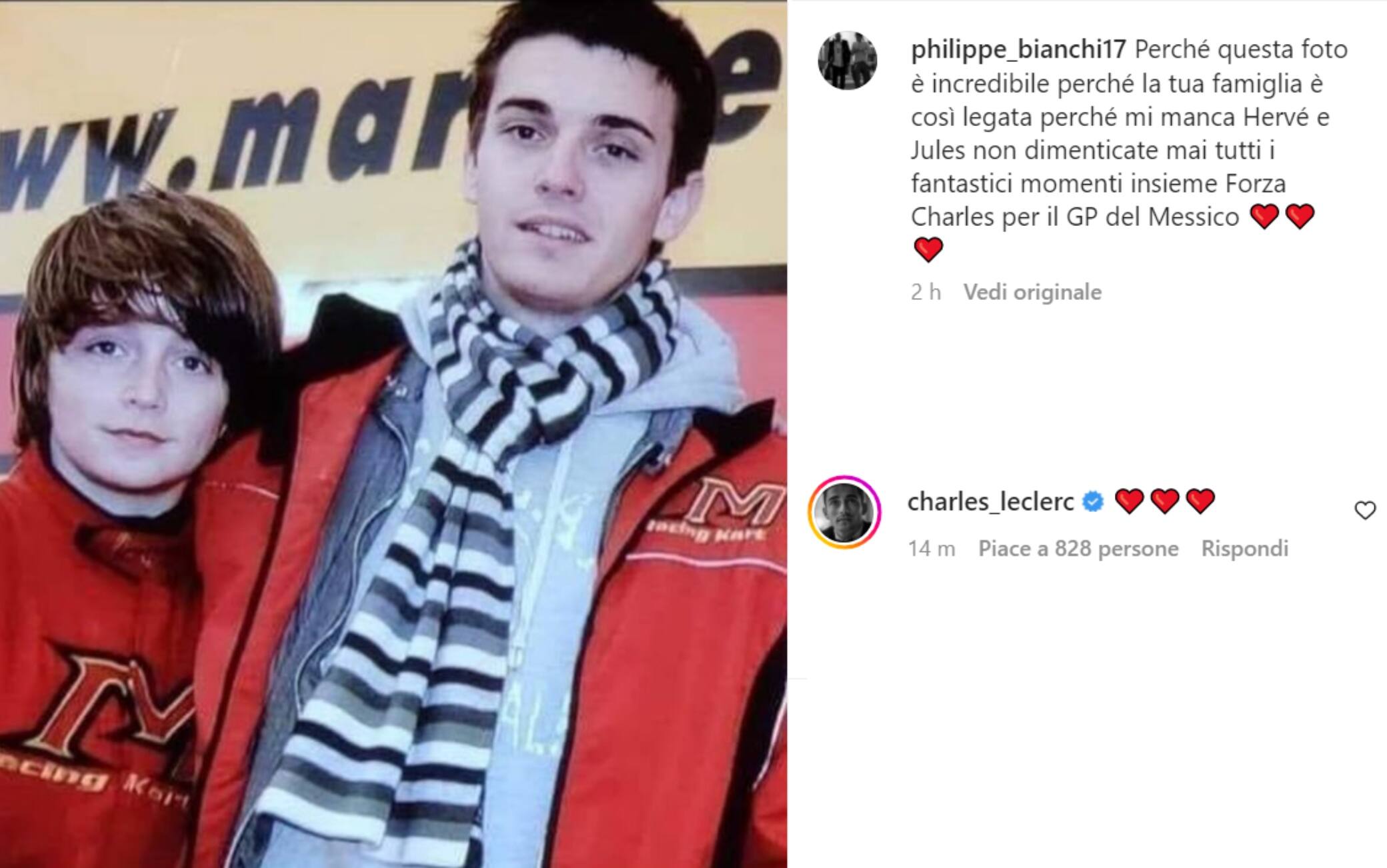Click the charles_leclerc username link

(991, 501)
